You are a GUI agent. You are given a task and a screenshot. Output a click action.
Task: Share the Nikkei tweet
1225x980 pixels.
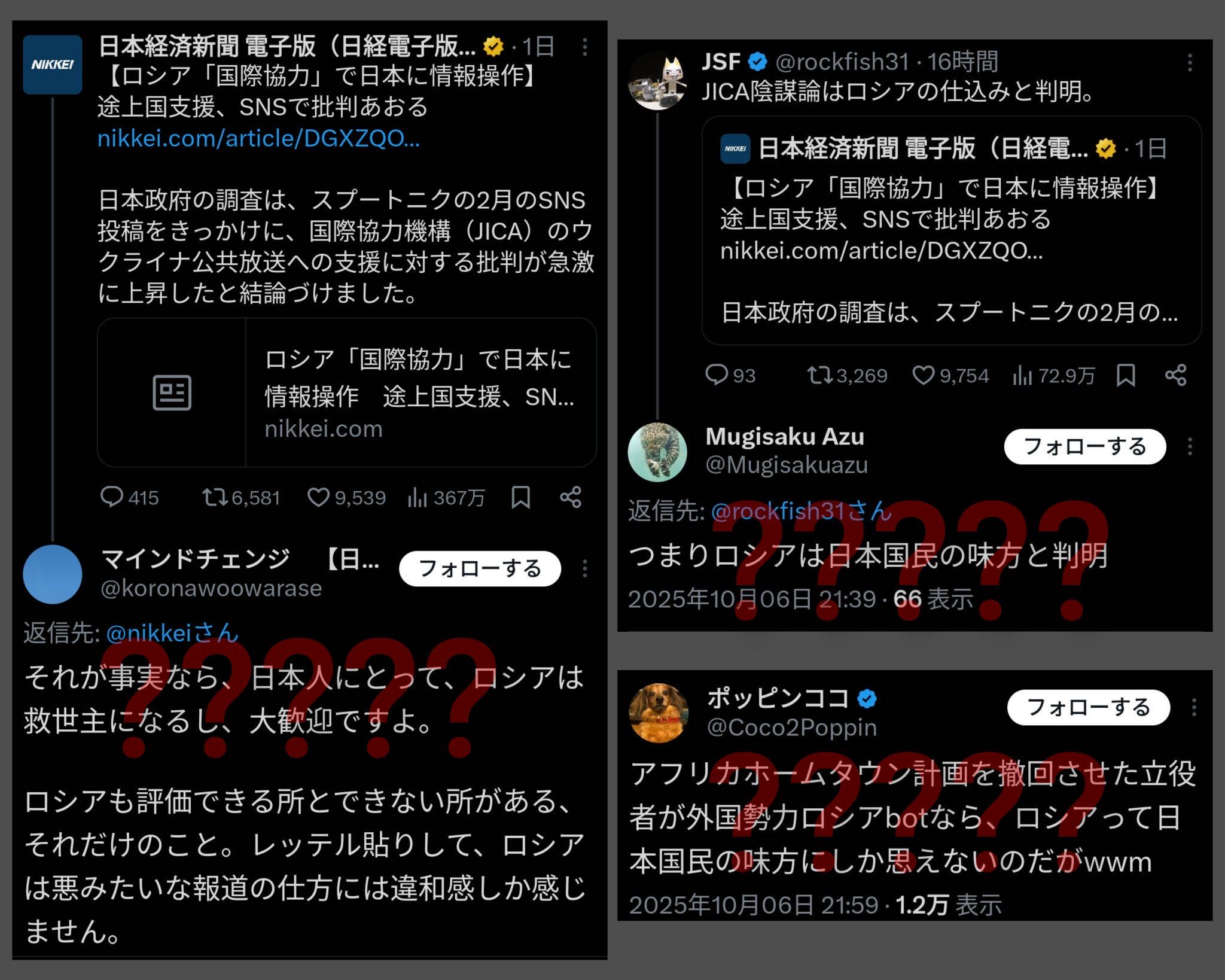click(571, 498)
